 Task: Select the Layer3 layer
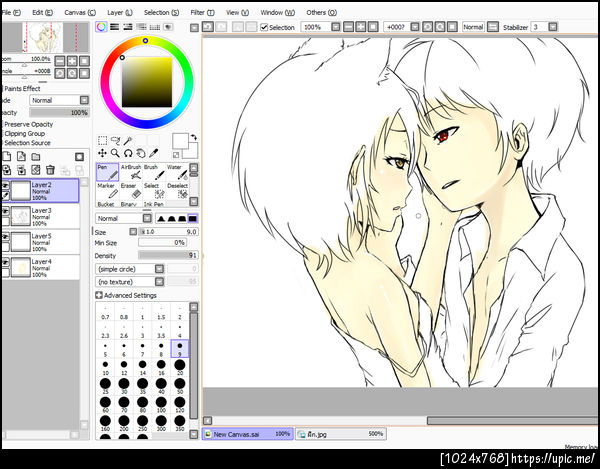(x=41, y=217)
